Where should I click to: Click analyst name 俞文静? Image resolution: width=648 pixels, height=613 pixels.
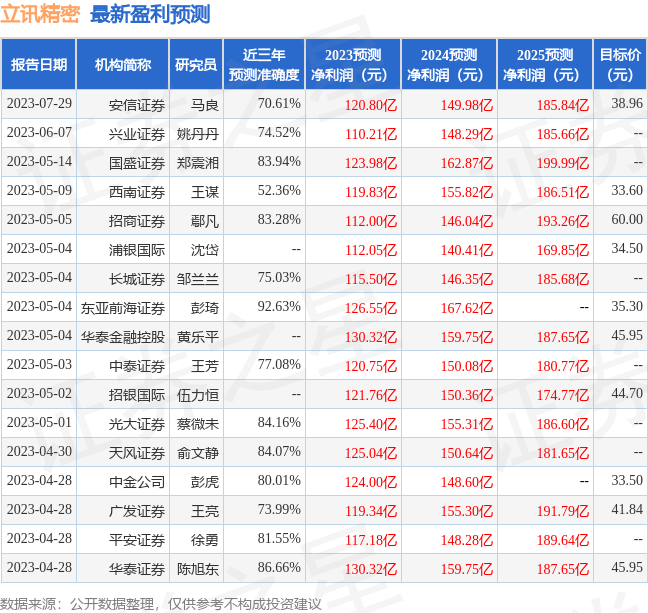(x=198, y=453)
